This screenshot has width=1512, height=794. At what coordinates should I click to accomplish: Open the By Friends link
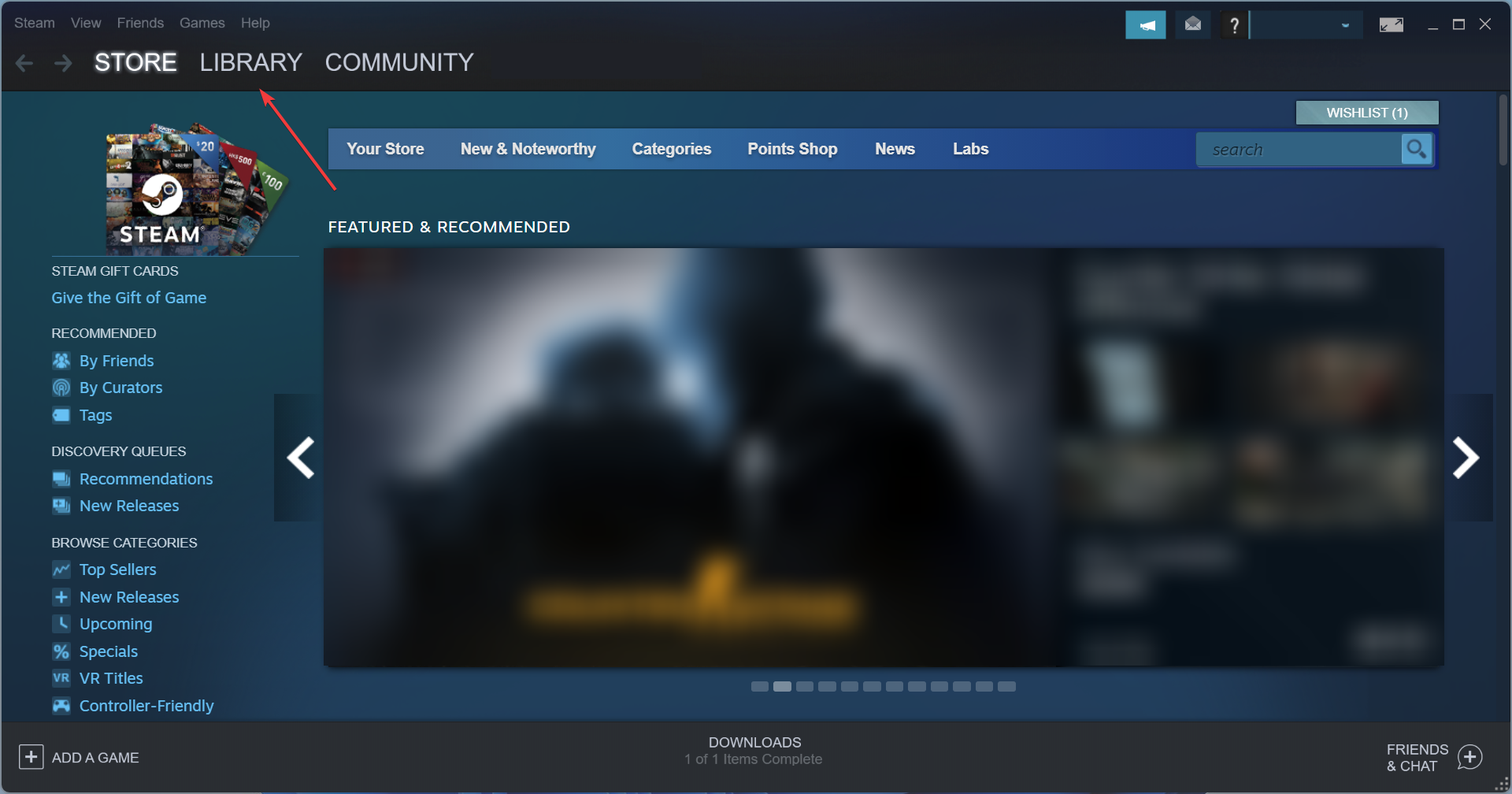point(117,361)
